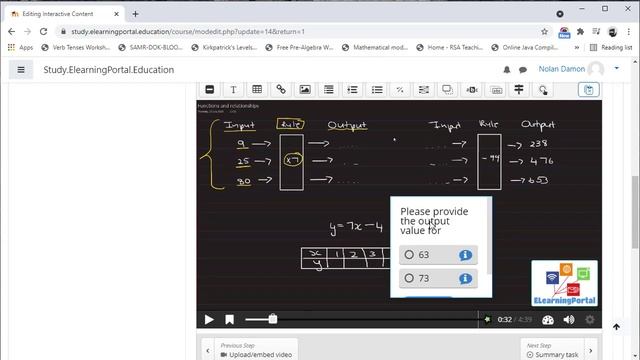This screenshot has width=640, height=360.
Task: Click the video seek slider handle
Action: (x=273, y=319)
